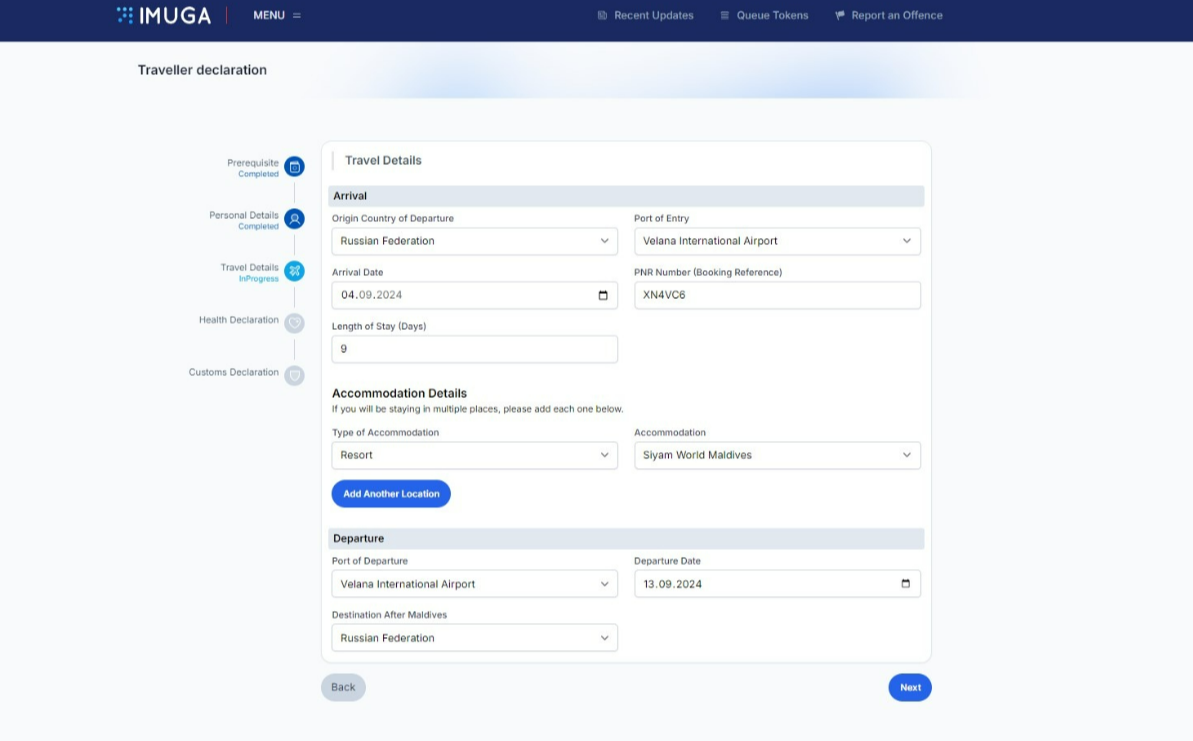The width and height of the screenshot is (1193, 741).
Task: Select the Health Declaration step icon
Action: point(294,323)
